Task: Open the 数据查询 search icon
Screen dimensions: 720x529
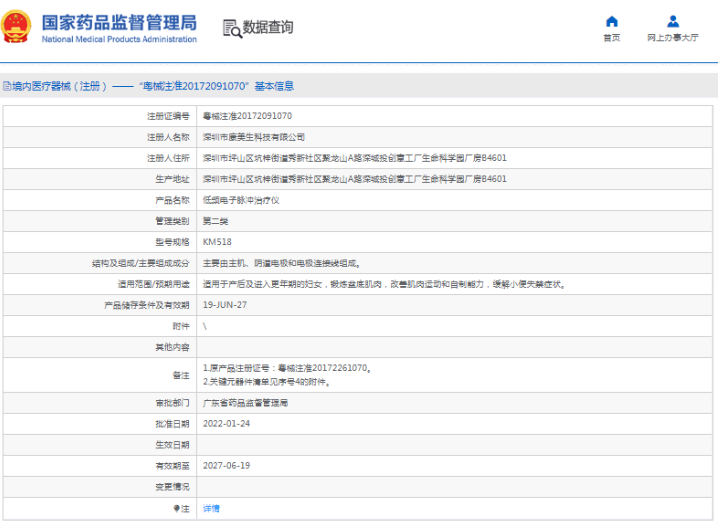Action: tap(232, 28)
